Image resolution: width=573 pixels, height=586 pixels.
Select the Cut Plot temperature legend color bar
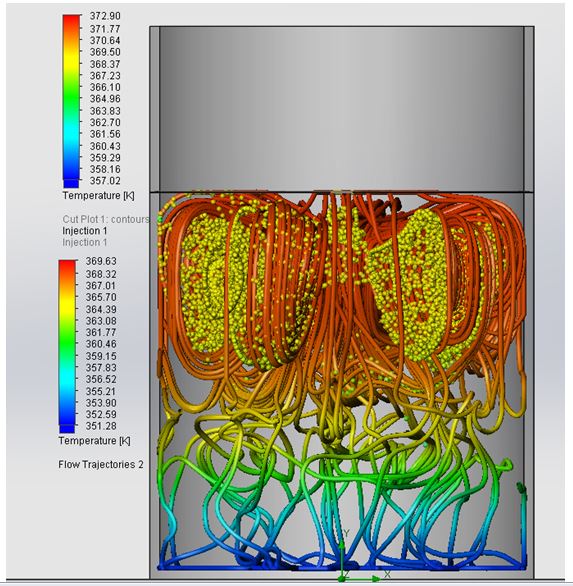click(x=72, y=101)
